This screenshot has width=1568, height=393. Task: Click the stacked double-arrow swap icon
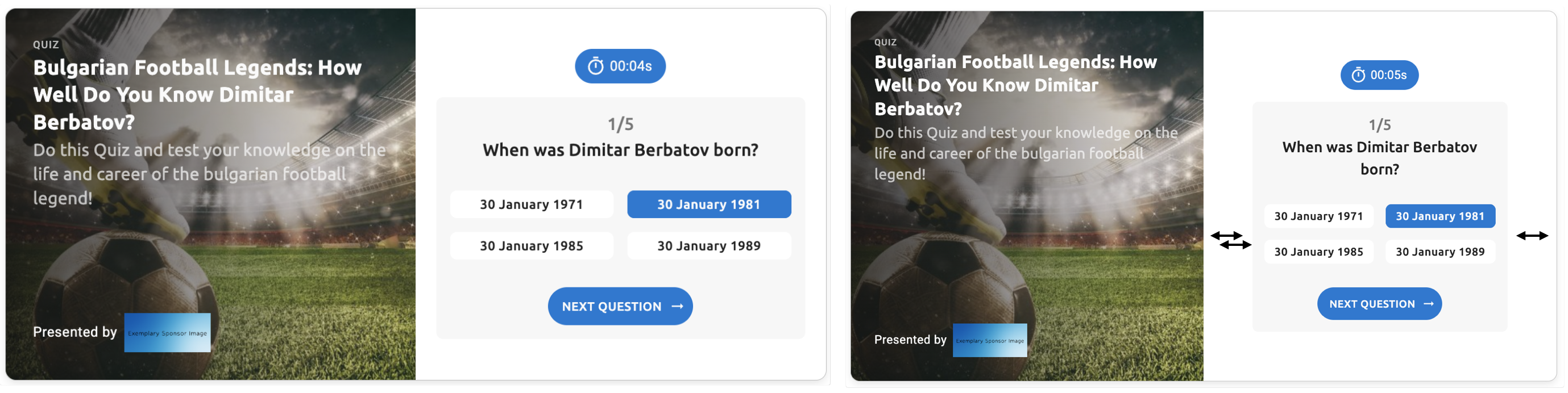[x=1230, y=240]
